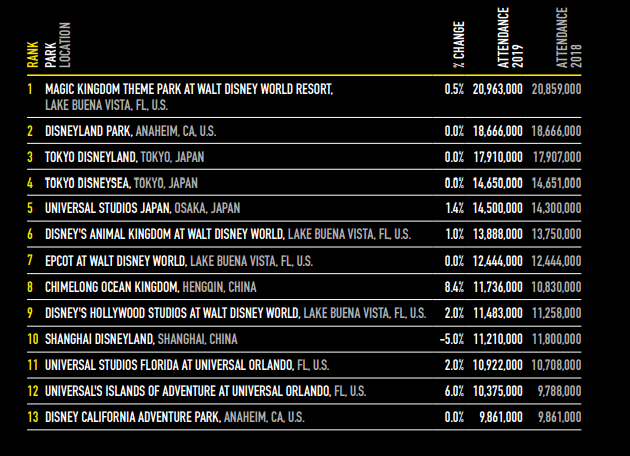Click the rank number 1
This screenshot has width=630, height=456.
pyautogui.click(x=30, y=89)
